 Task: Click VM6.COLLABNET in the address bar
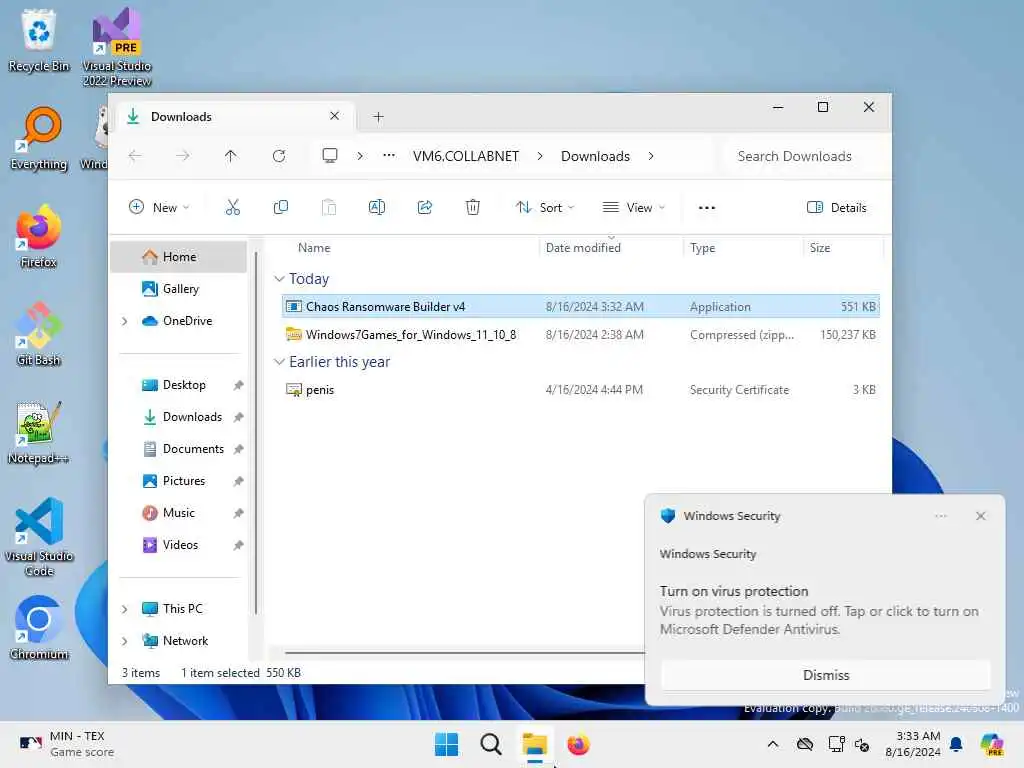click(466, 156)
